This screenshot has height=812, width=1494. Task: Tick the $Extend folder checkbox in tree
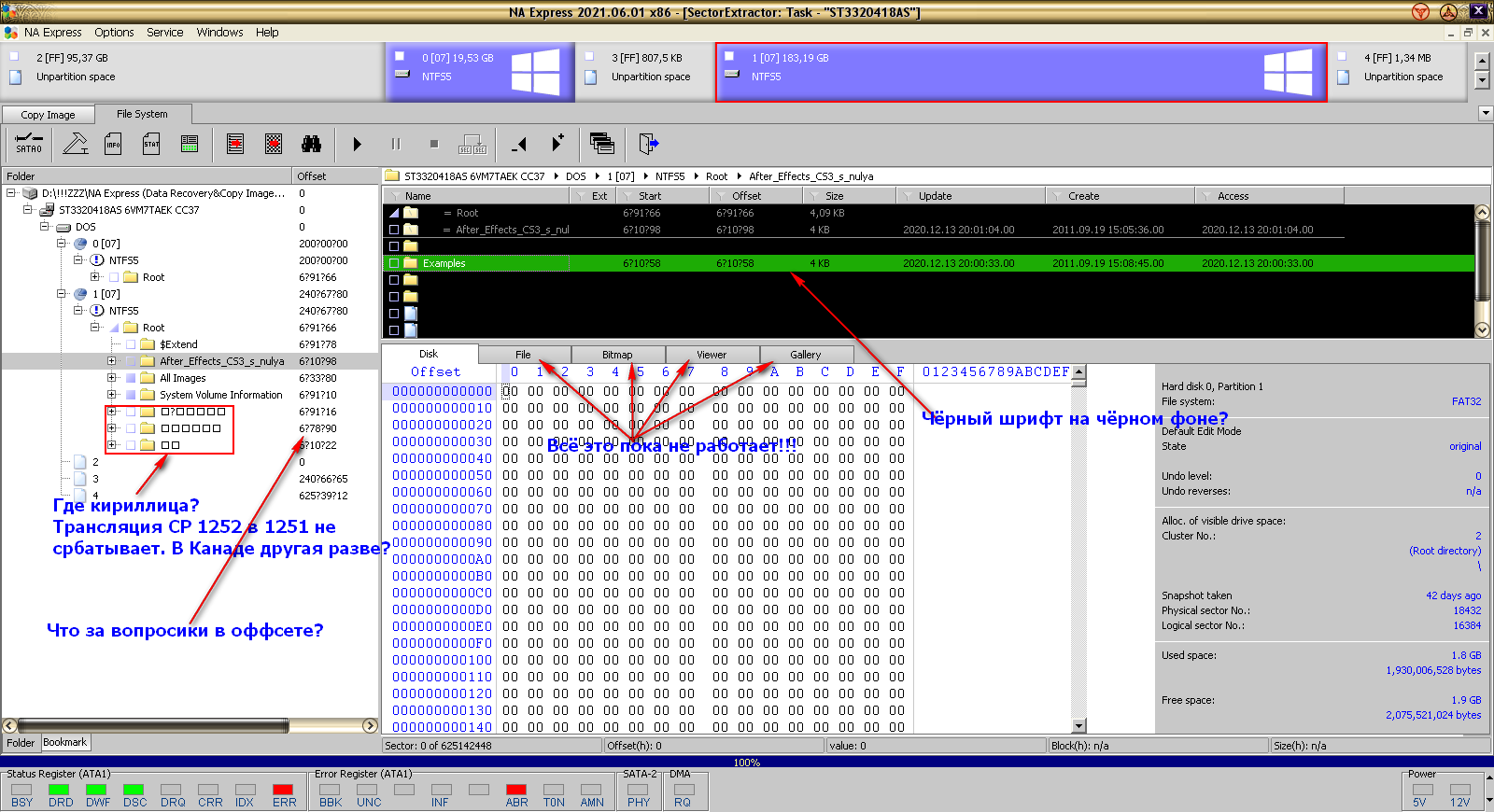(131, 344)
